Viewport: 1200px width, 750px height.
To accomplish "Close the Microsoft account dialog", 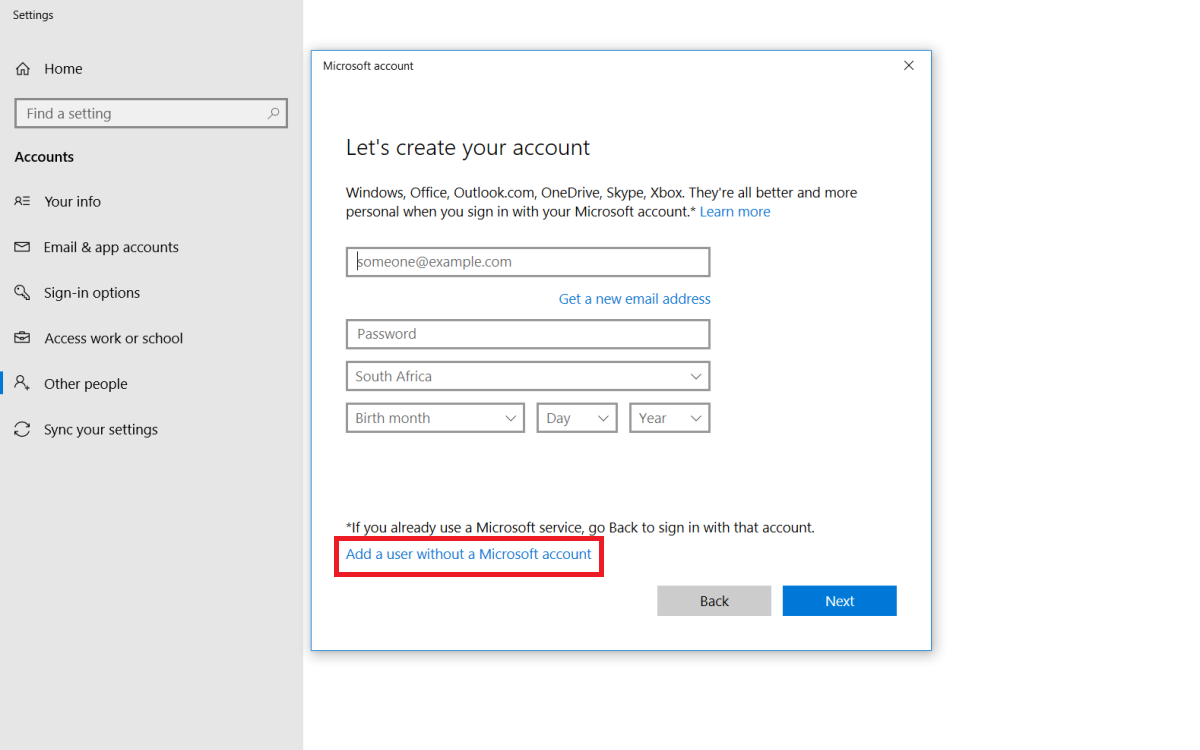I will (x=909, y=66).
